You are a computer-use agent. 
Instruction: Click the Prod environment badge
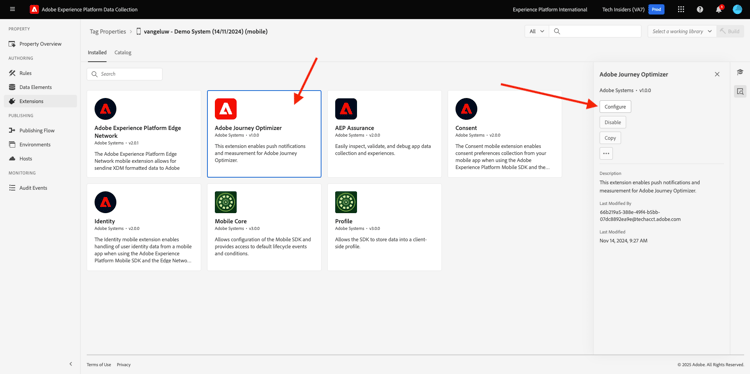(656, 9)
